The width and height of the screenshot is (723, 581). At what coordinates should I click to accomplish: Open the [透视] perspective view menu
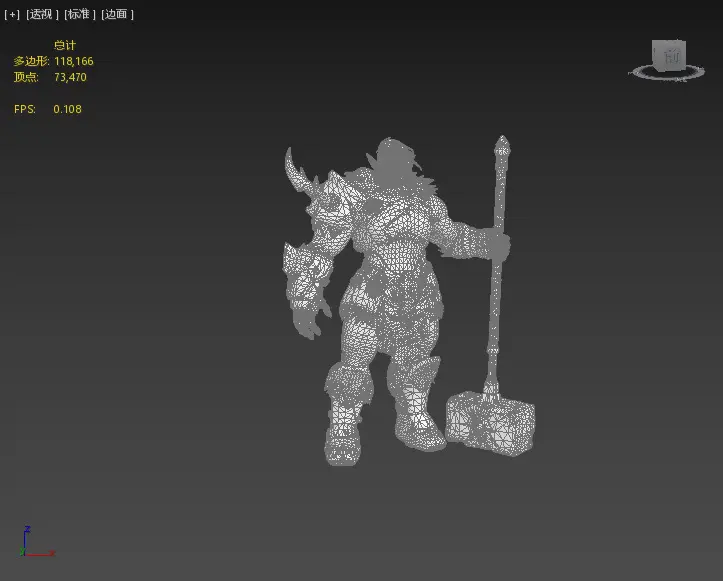(x=42, y=14)
